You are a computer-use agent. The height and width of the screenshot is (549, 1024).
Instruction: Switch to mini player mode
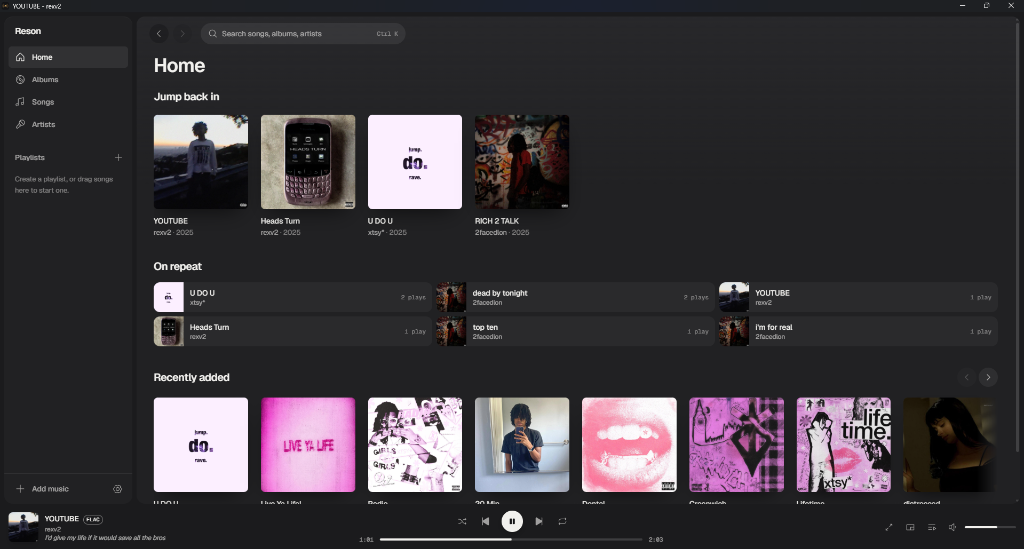point(910,527)
